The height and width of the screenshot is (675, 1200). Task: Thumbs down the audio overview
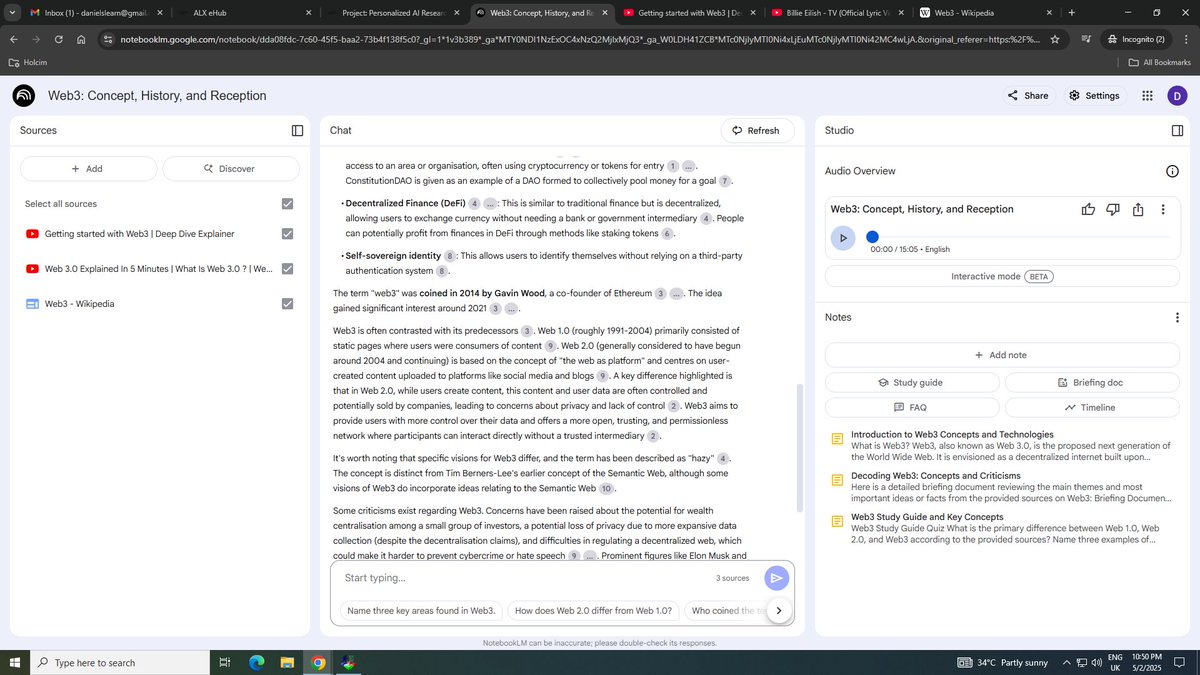(x=1113, y=209)
